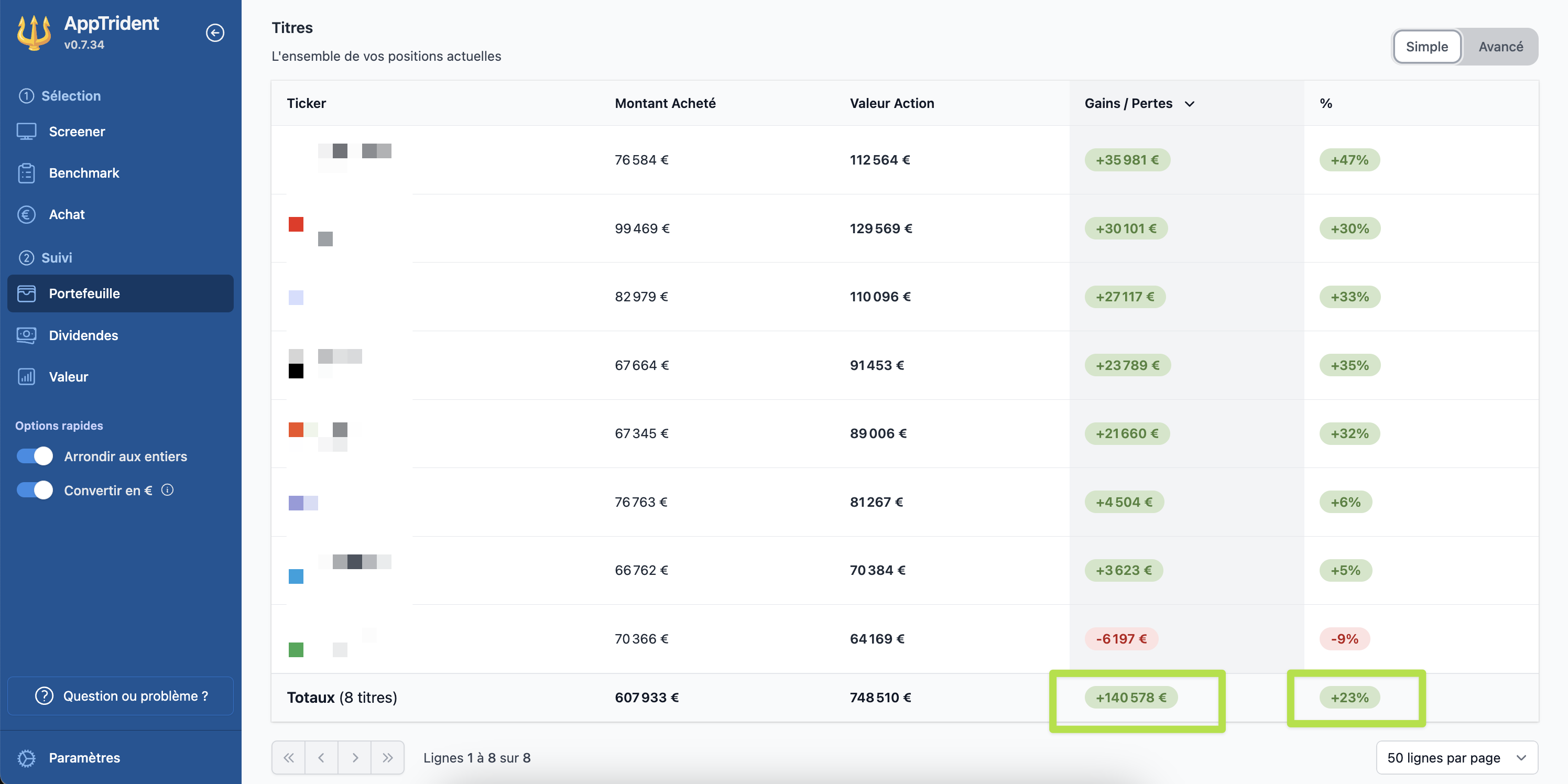Click the step 2 Suivi circle icon
This screenshot has width=1568, height=784.
pyautogui.click(x=26, y=257)
